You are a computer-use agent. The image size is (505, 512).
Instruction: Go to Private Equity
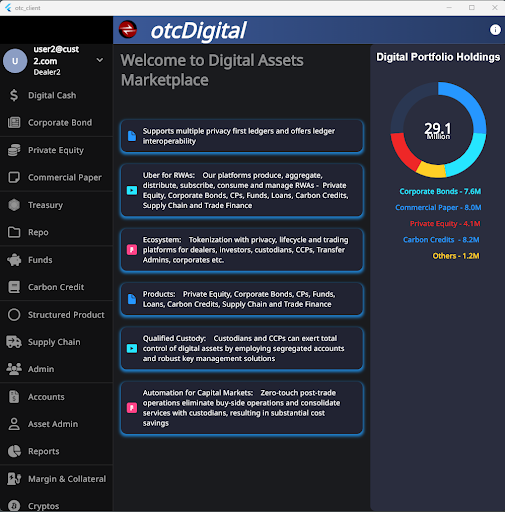[x=56, y=150]
